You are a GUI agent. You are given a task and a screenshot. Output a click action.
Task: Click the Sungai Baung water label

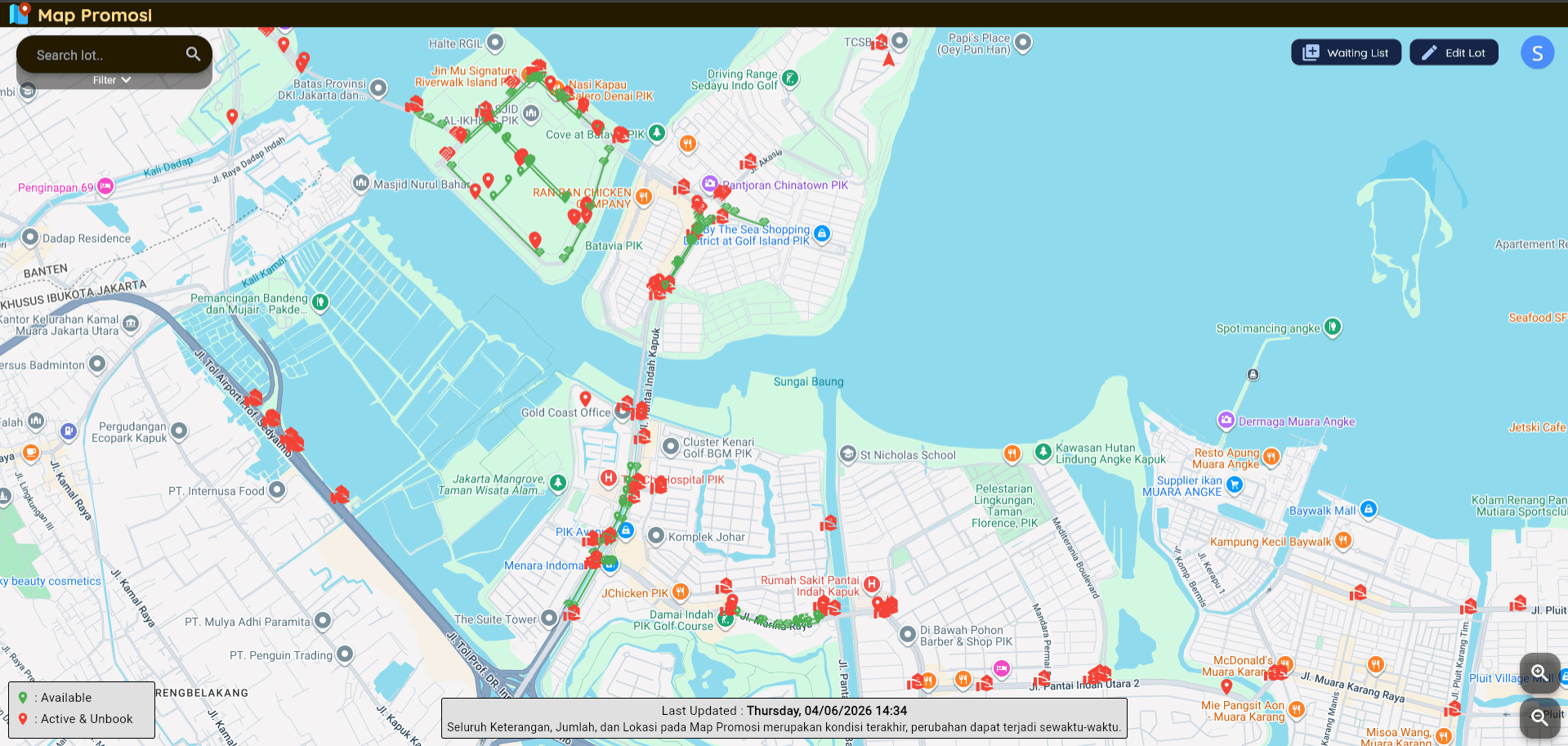[x=808, y=382]
